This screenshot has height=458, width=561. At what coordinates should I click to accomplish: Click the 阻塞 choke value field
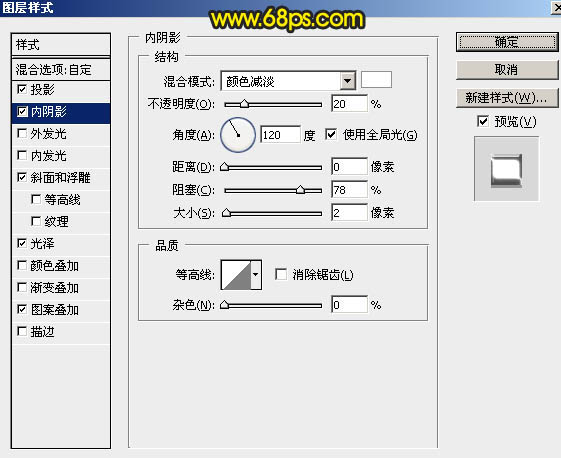[x=349, y=190]
